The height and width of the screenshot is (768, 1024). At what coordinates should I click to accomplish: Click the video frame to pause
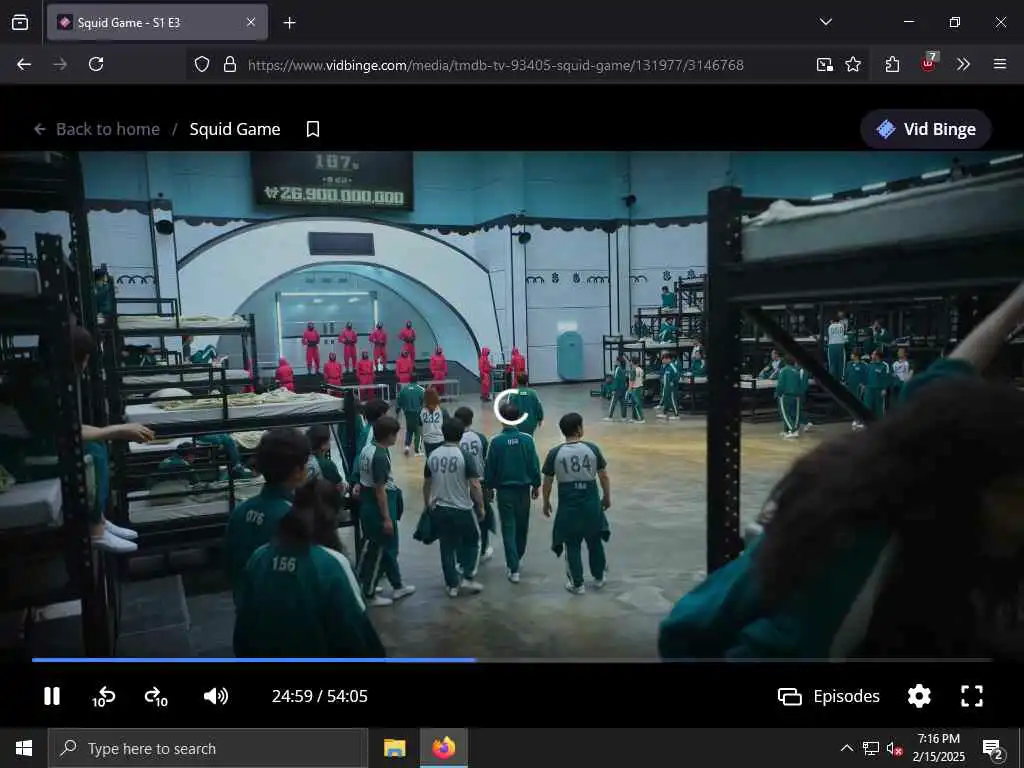click(x=512, y=405)
